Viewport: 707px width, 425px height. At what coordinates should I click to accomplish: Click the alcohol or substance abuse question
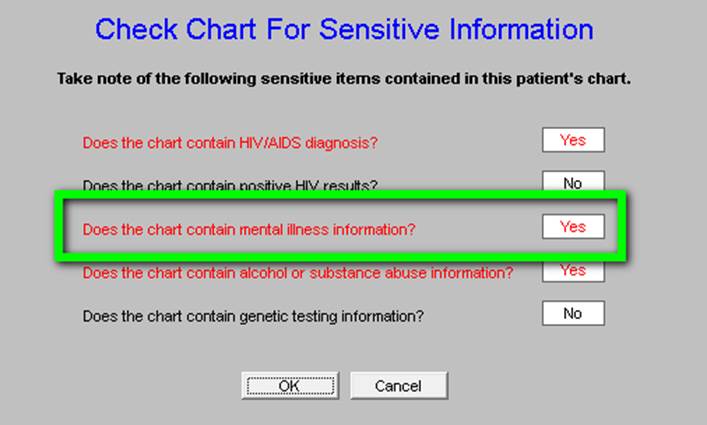point(298,273)
